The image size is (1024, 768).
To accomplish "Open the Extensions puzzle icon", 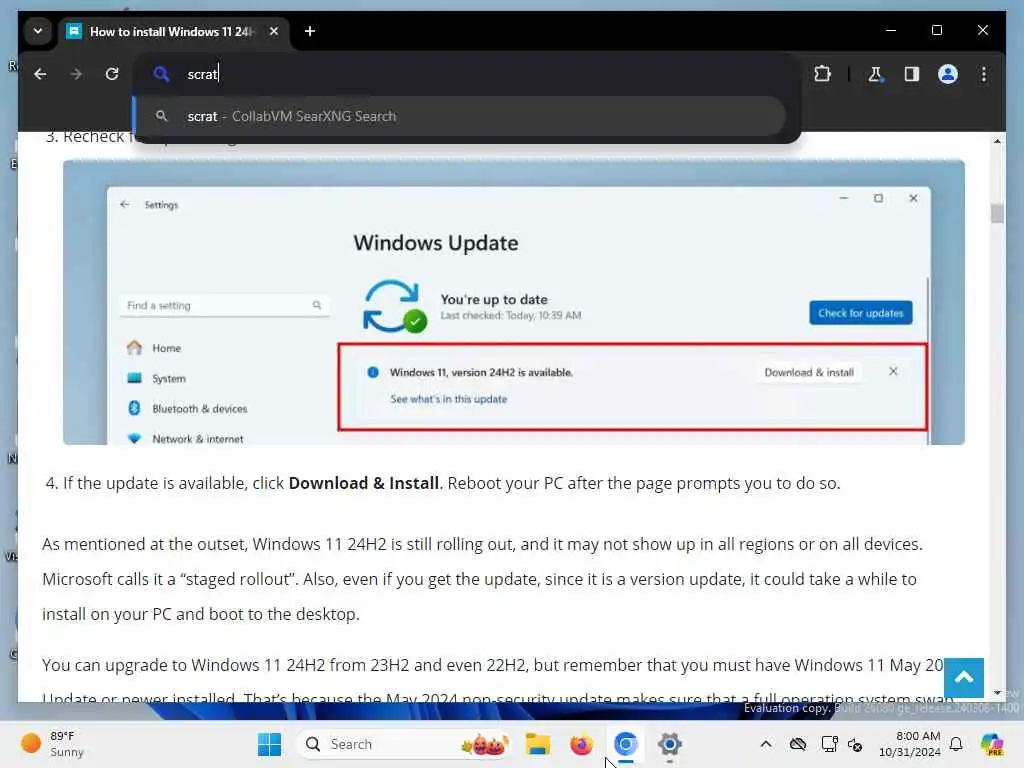I will (823, 74).
